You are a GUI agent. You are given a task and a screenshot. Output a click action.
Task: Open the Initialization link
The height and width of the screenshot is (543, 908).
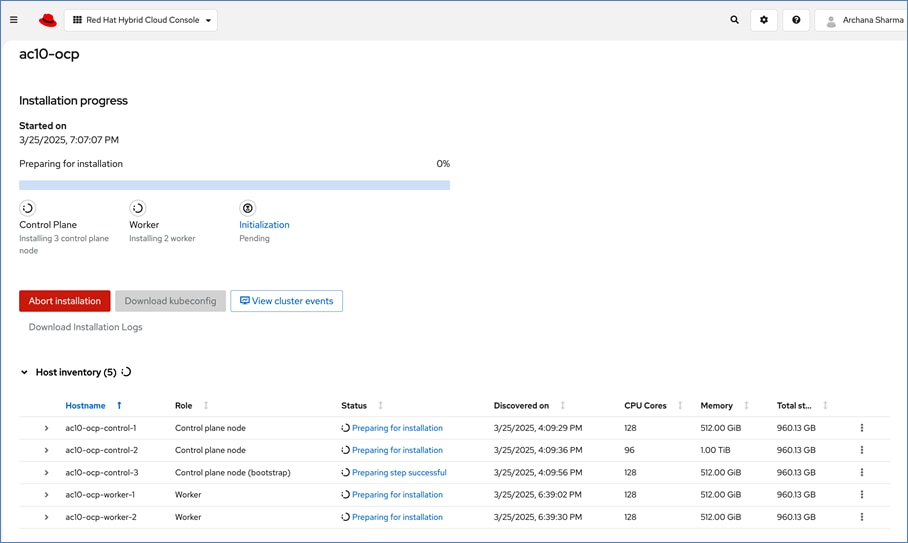click(264, 225)
